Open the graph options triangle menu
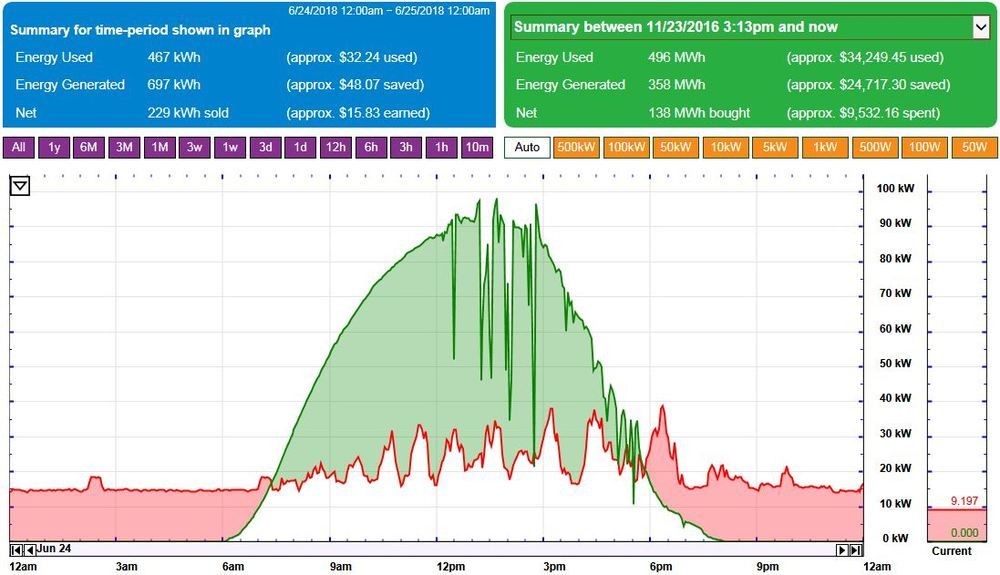1000x575 pixels. coord(21,186)
